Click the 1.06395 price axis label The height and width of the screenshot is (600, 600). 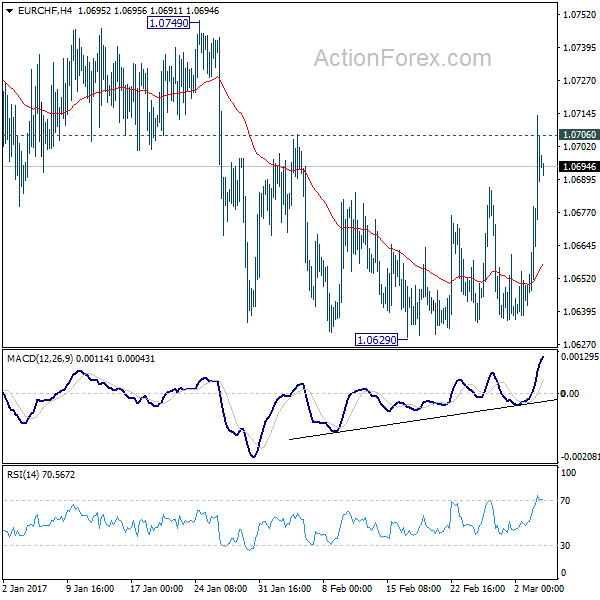[579, 311]
